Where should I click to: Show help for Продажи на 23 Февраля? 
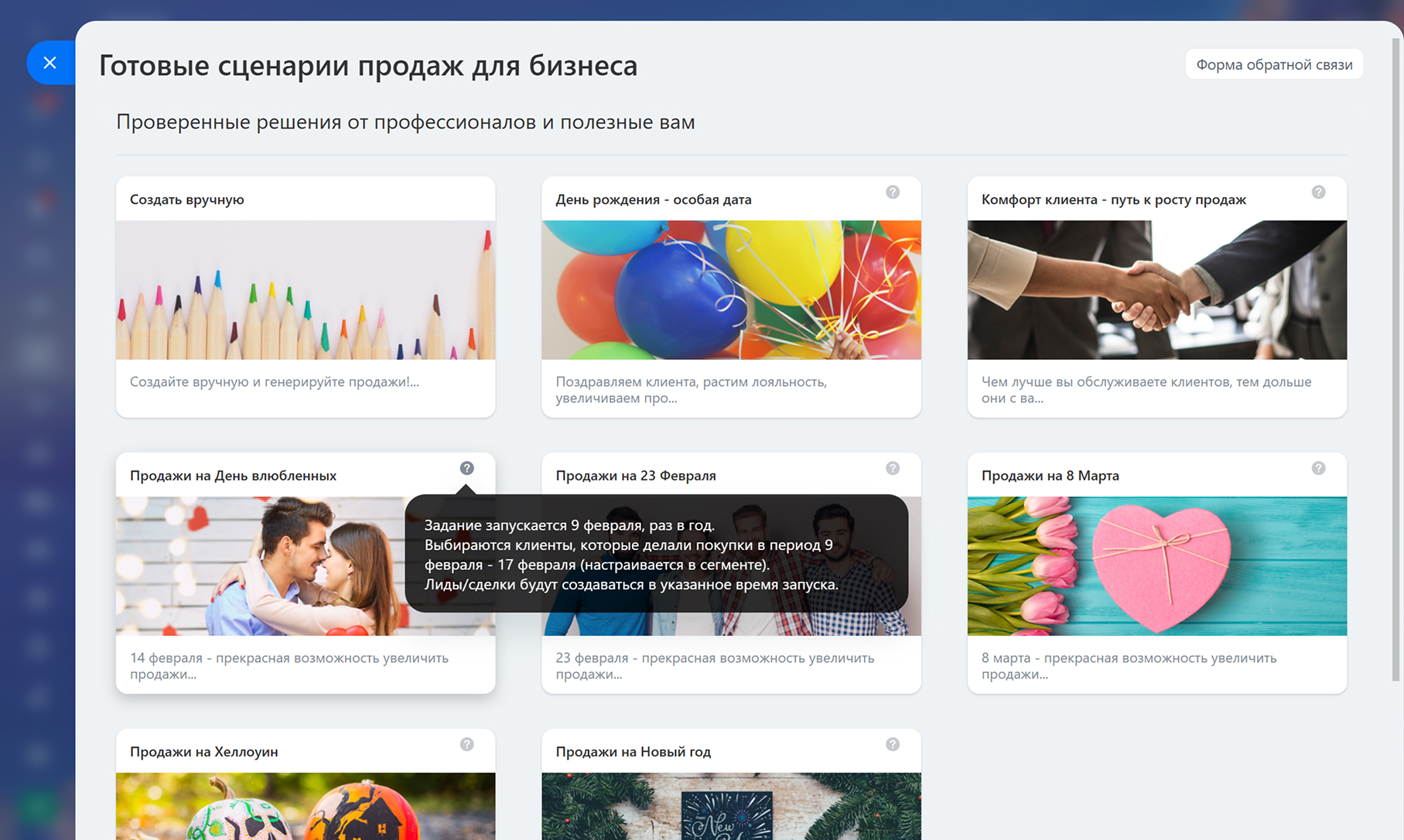893,468
